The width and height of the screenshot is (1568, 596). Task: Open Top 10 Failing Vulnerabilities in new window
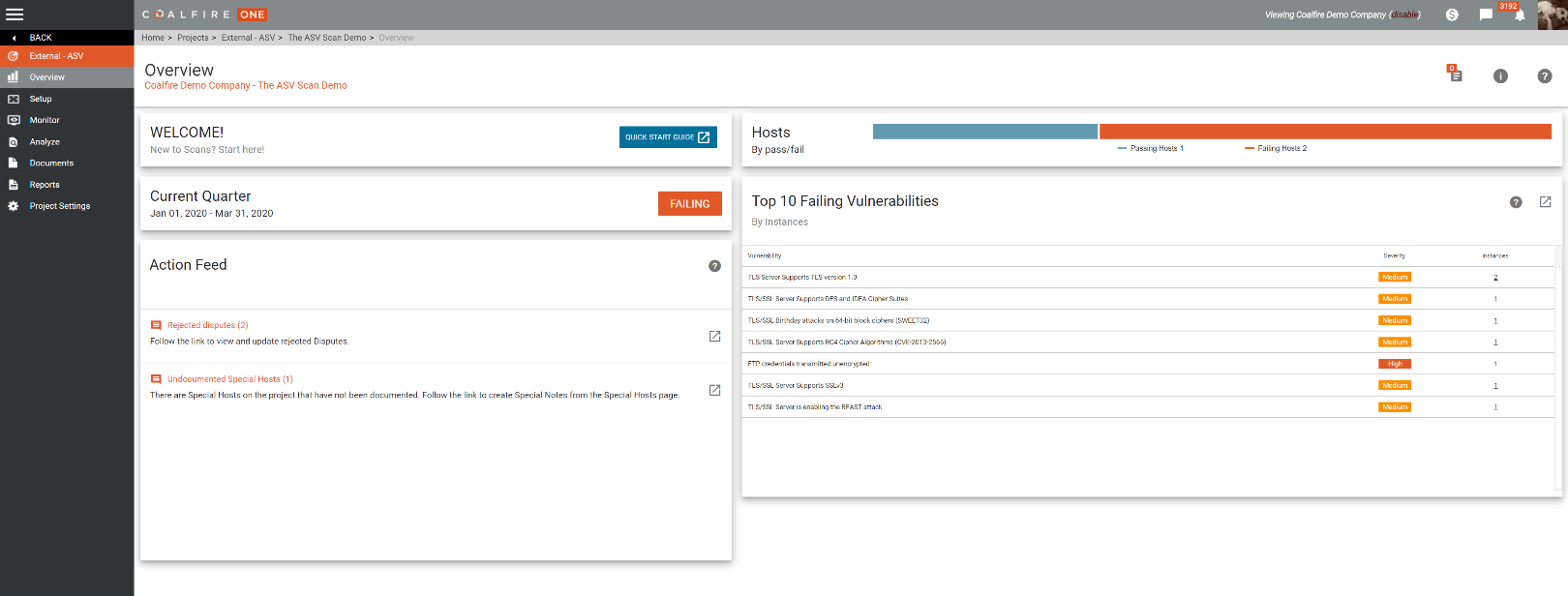pos(1545,202)
